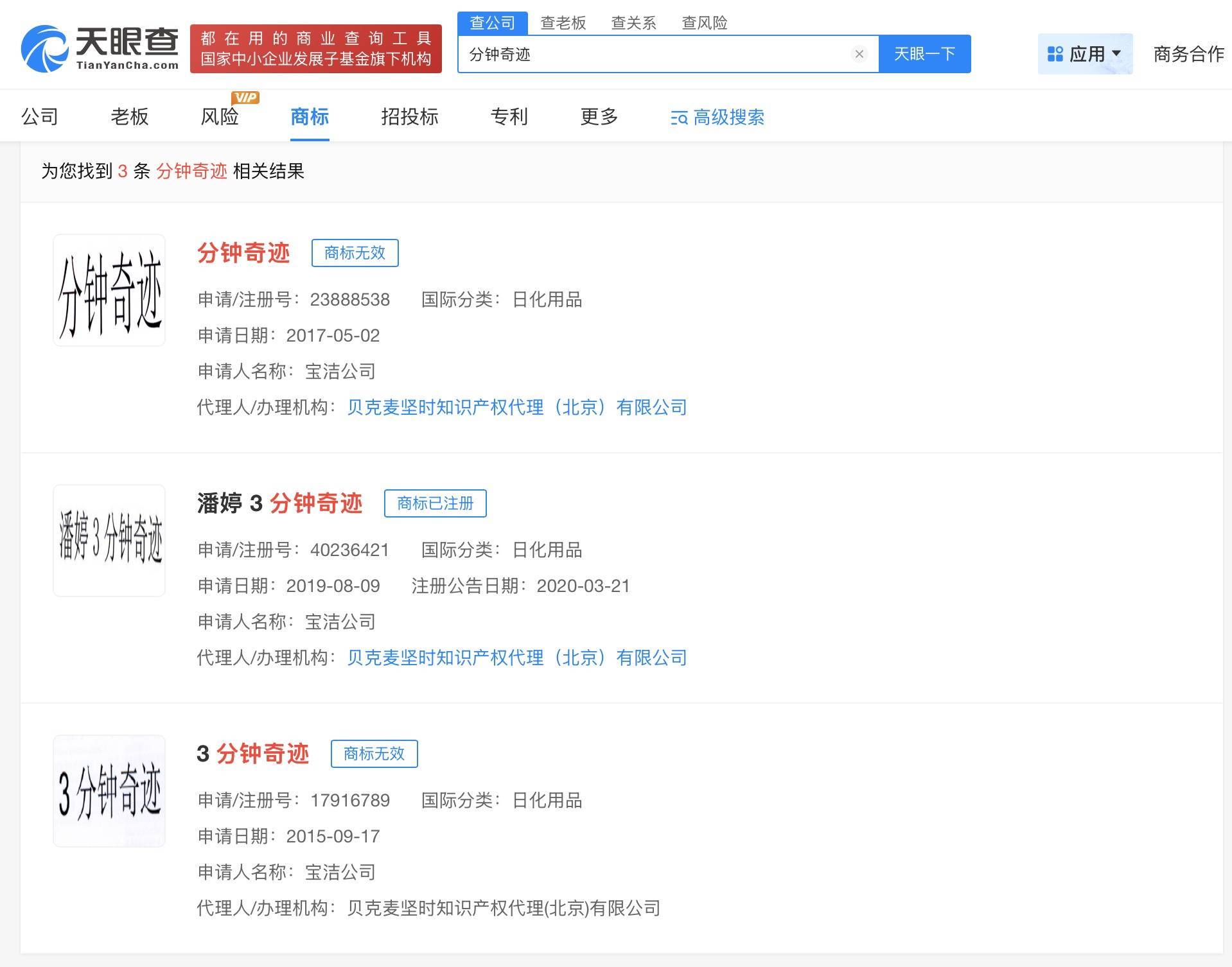Image resolution: width=1232 pixels, height=967 pixels.
Task: Click the 天眼一下 search button
Action: (924, 54)
